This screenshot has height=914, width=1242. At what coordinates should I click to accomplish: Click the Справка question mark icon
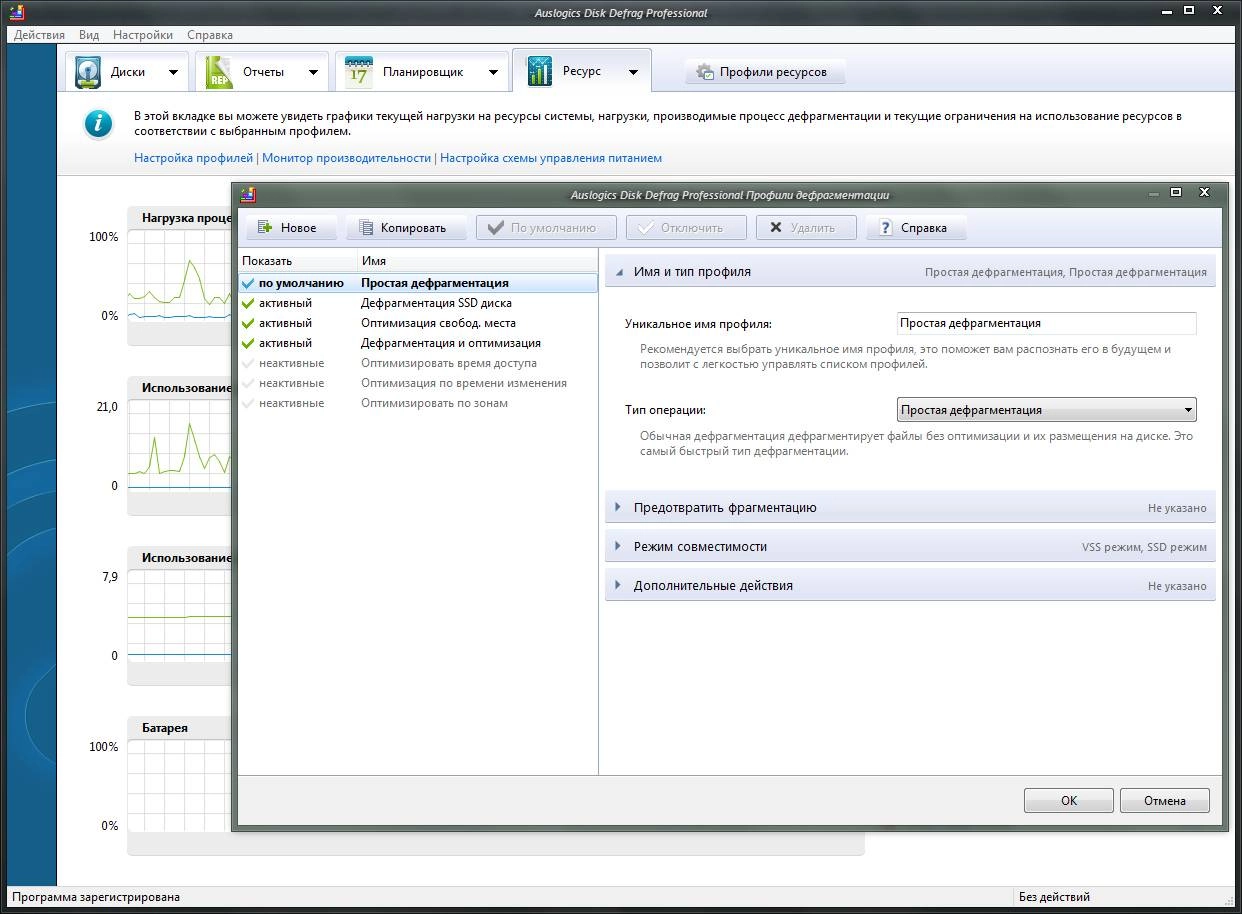885,228
